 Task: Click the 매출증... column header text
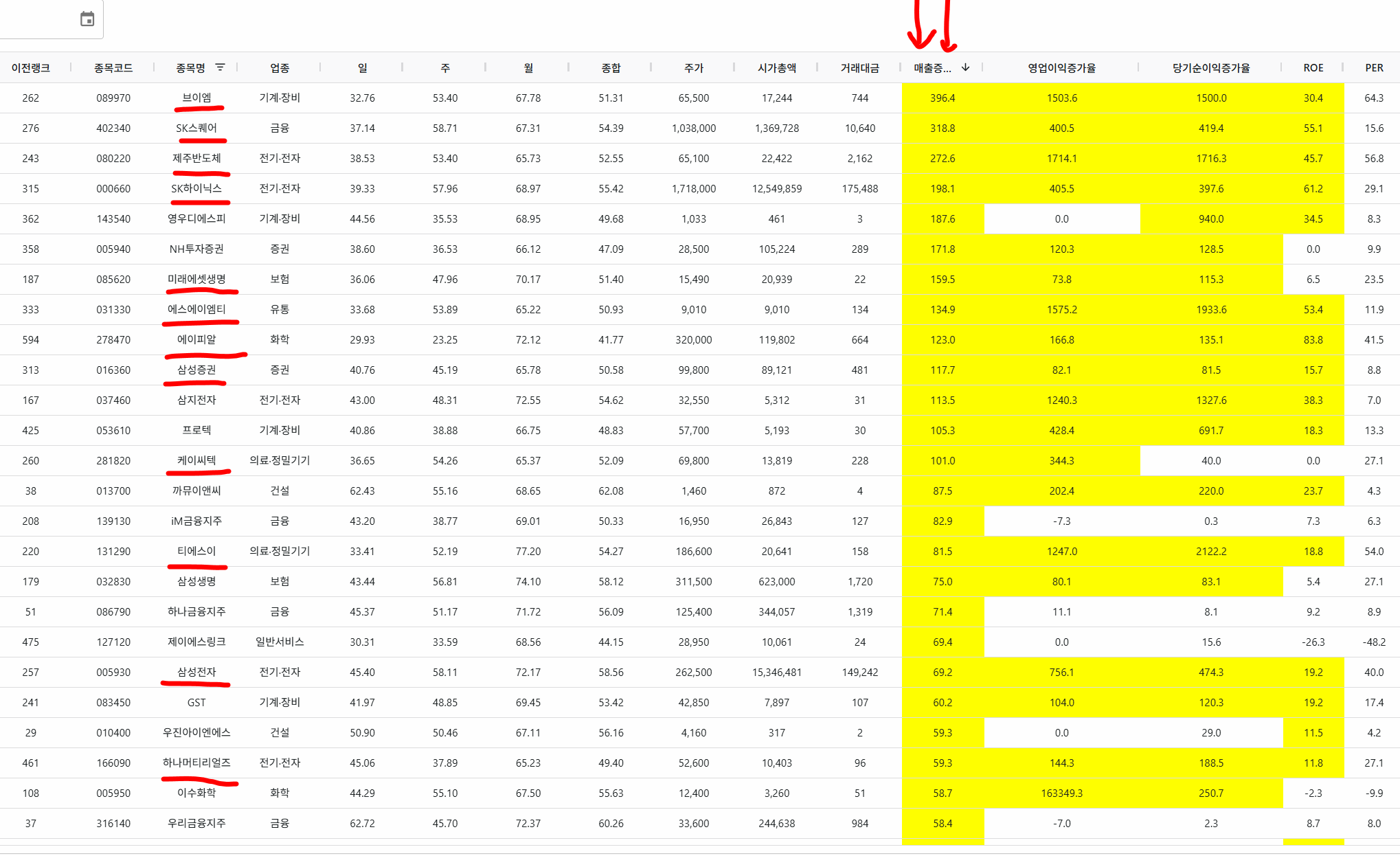coord(932,68)
